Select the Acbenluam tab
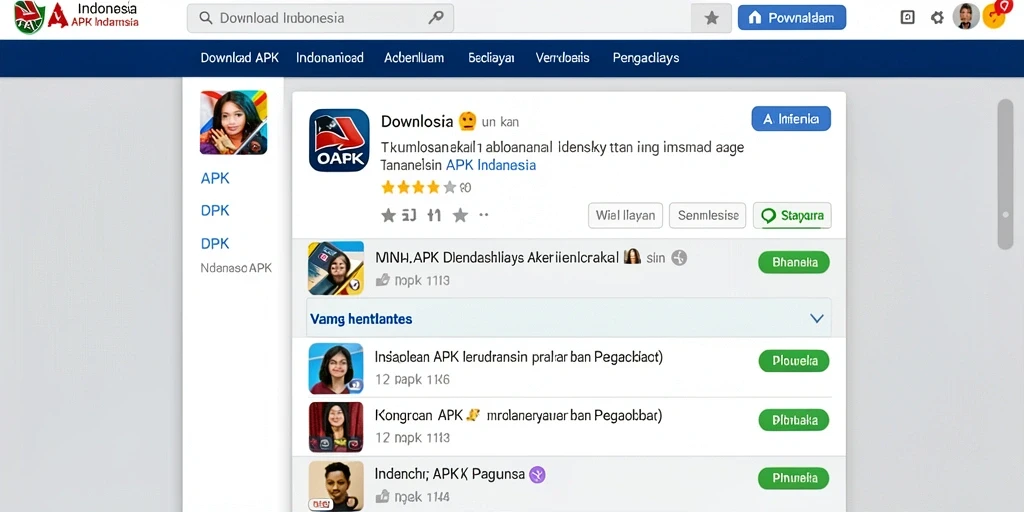This screenshot has width=1024, height=512. pos(414,57)
